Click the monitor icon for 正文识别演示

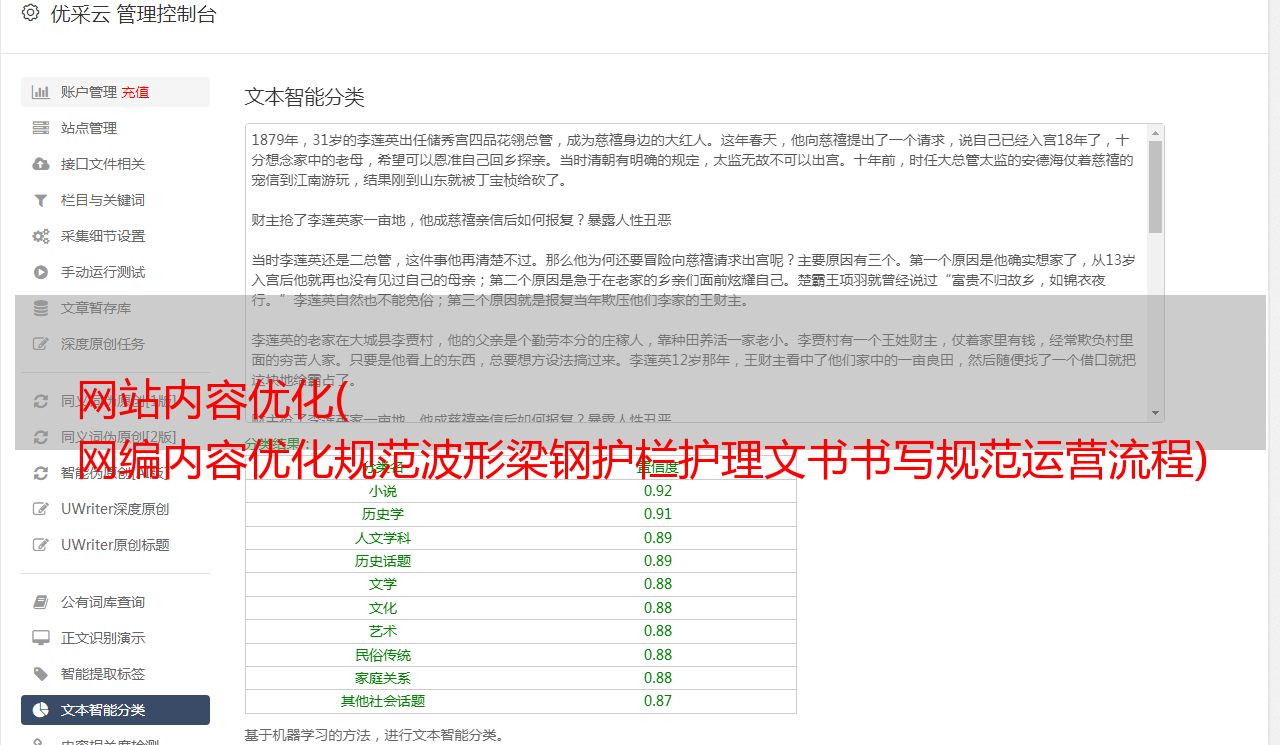(40, 638)
